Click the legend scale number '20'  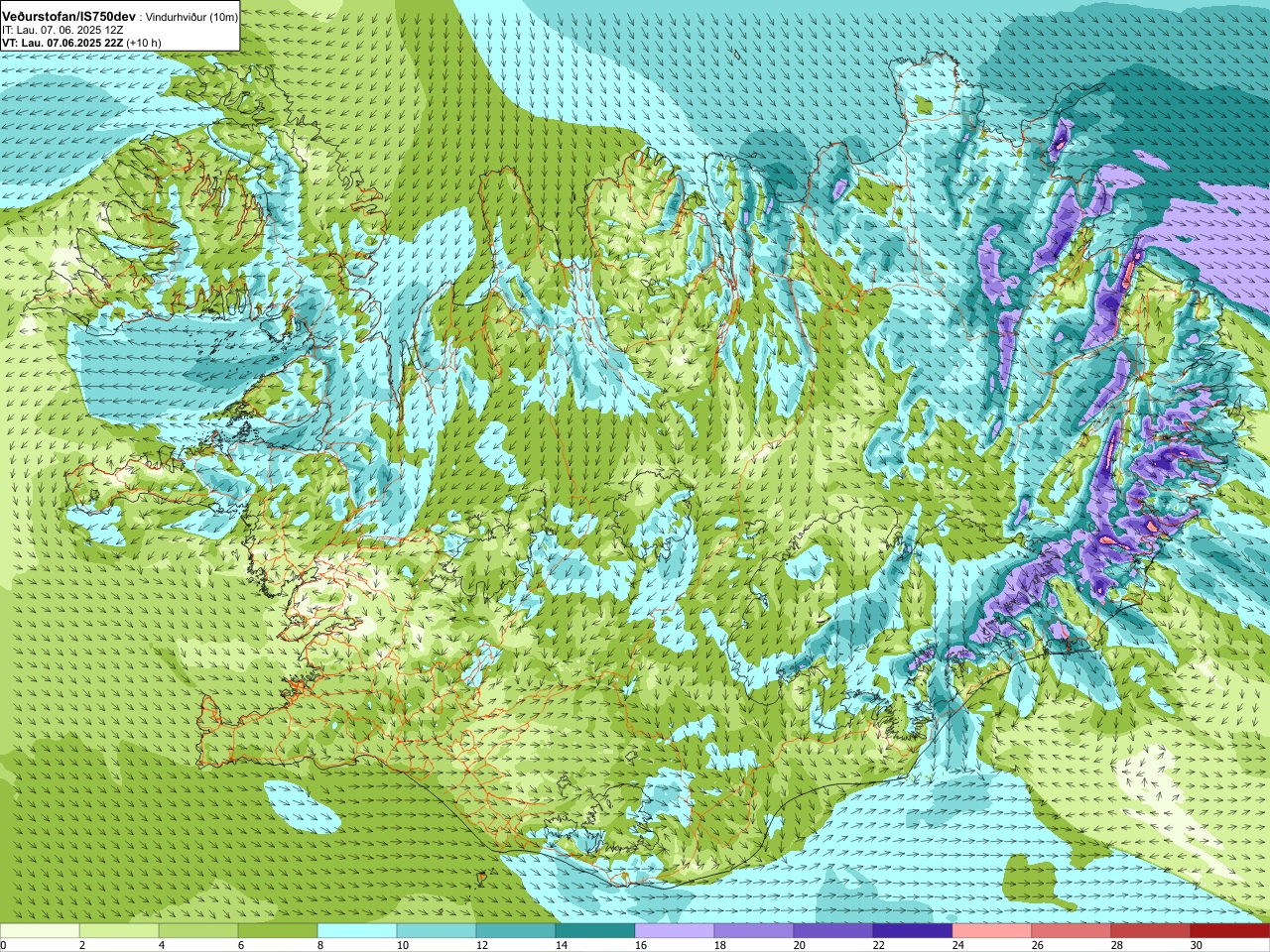pyautogui.click(x=799, y=945)
